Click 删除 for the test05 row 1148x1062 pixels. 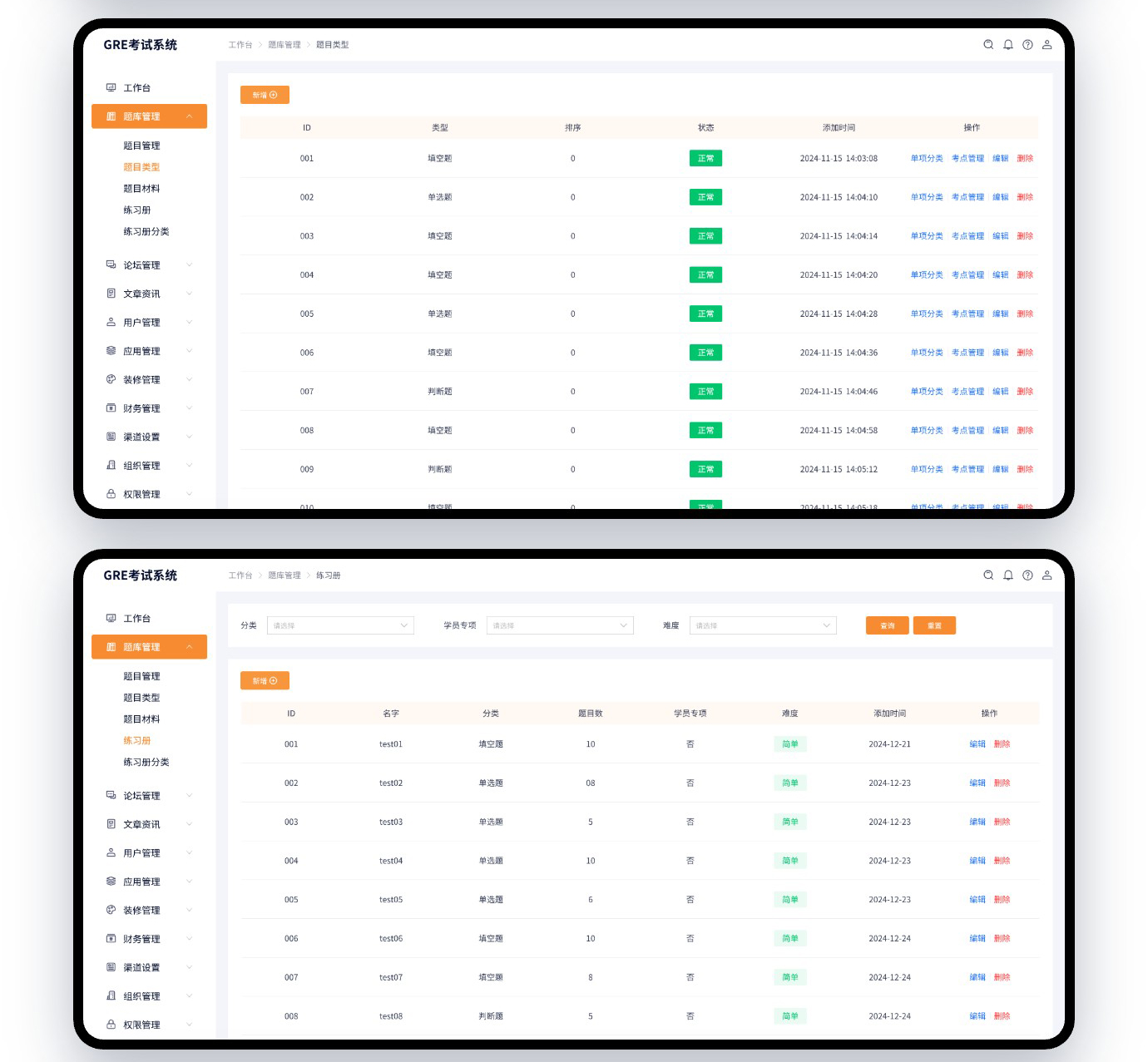[1002, 900]
